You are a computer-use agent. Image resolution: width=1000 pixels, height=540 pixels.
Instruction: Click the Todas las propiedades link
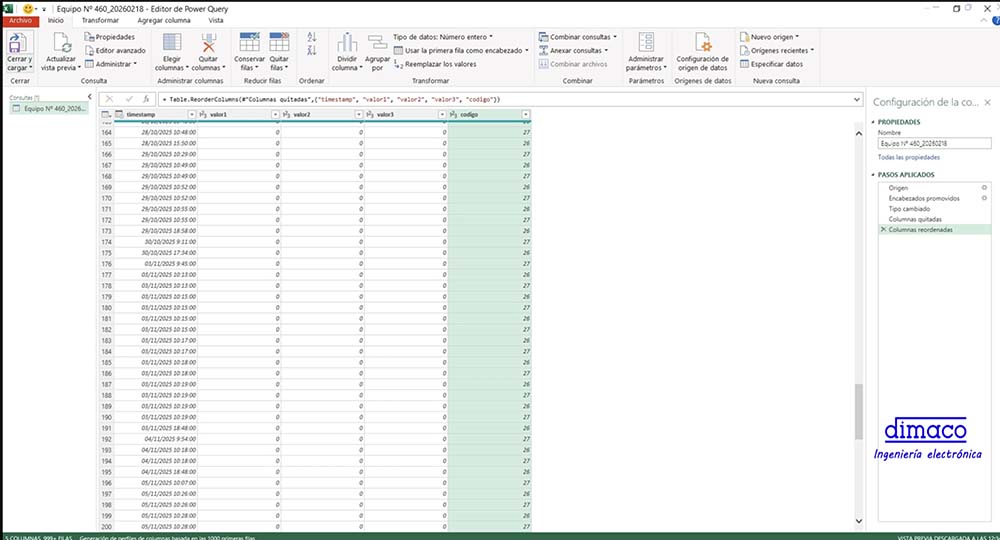[908, 157]
